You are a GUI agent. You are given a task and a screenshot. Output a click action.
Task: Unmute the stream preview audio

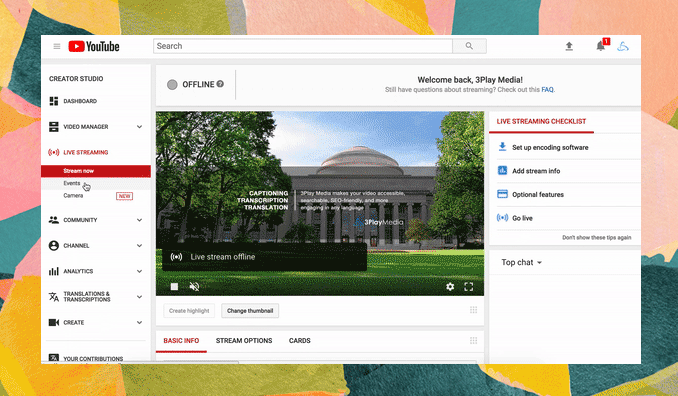[x=195, y=287]
